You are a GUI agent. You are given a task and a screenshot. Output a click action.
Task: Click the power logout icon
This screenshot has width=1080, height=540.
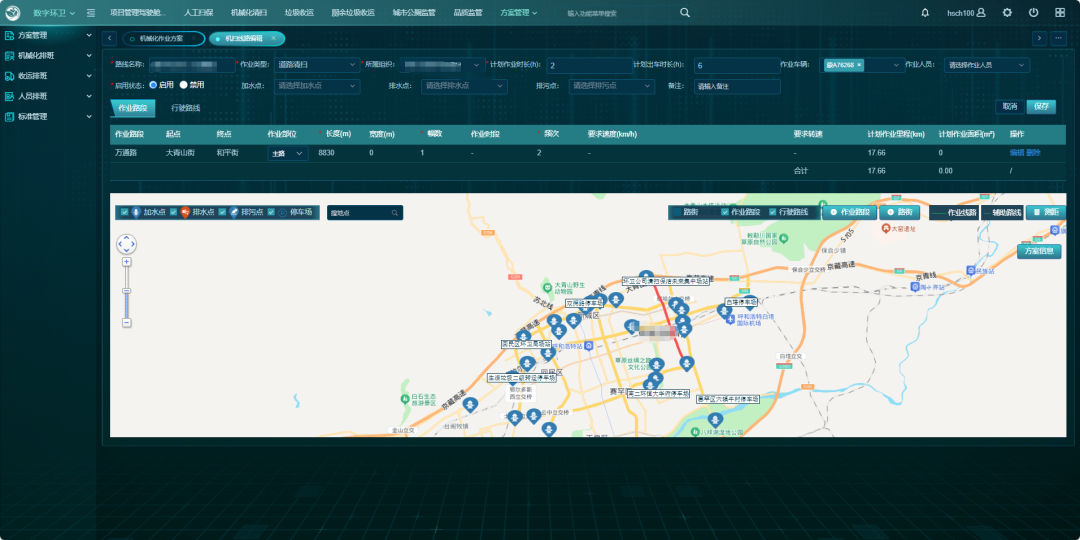click(x=1034, y=12)
